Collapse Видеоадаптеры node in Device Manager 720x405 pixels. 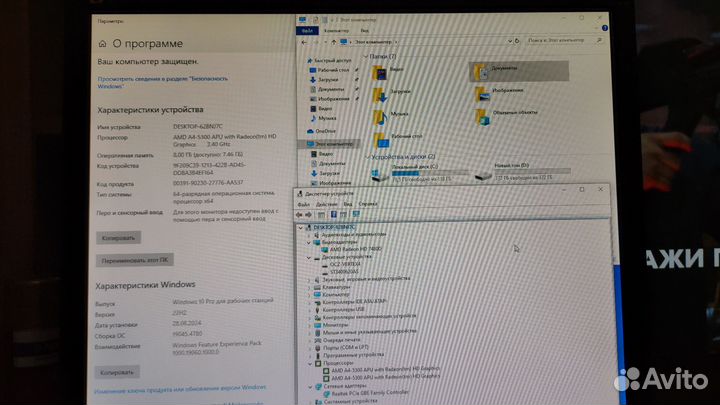pyautogui.click(x=309, y=242)
